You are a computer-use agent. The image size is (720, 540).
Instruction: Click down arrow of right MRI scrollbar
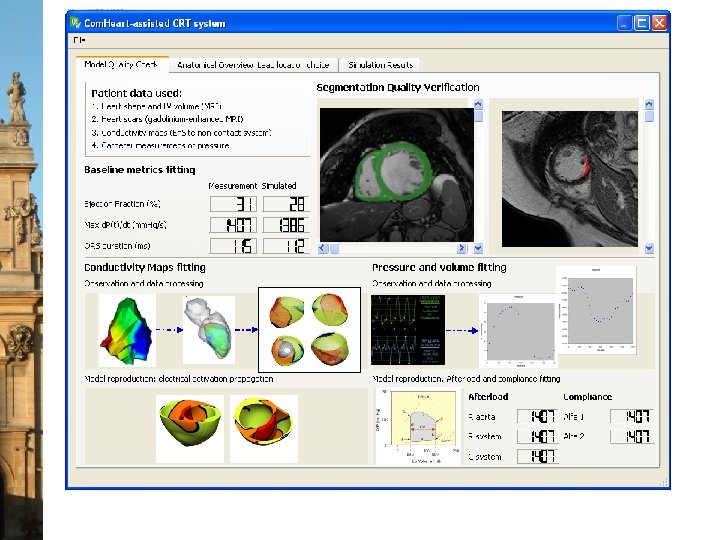[x=649, y=248]
